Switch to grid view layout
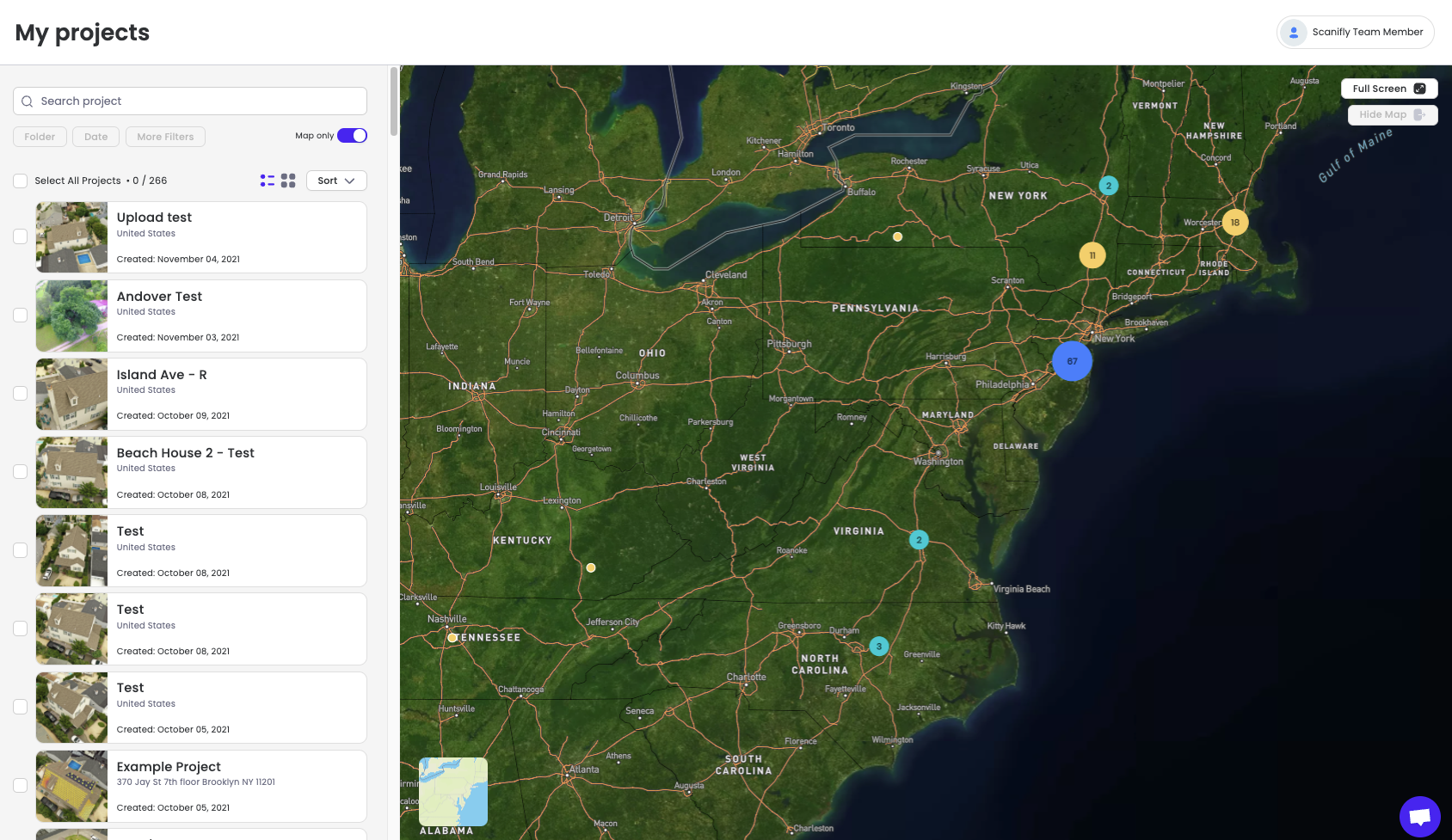The image size is (1452, 840). tap(288, 181)
